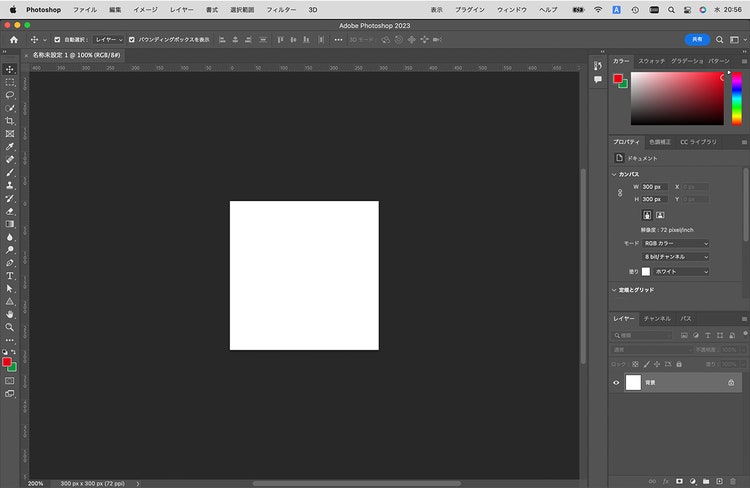Click the canvas width W field
This screenshot has height=488, width=750.
(654, 187)
